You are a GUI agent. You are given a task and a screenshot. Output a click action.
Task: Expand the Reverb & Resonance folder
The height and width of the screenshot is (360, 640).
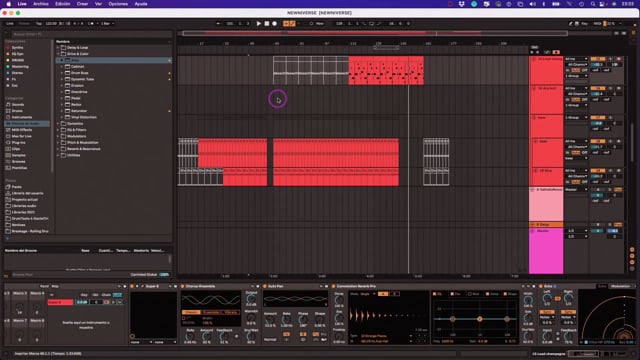click(x=58, y=149)
